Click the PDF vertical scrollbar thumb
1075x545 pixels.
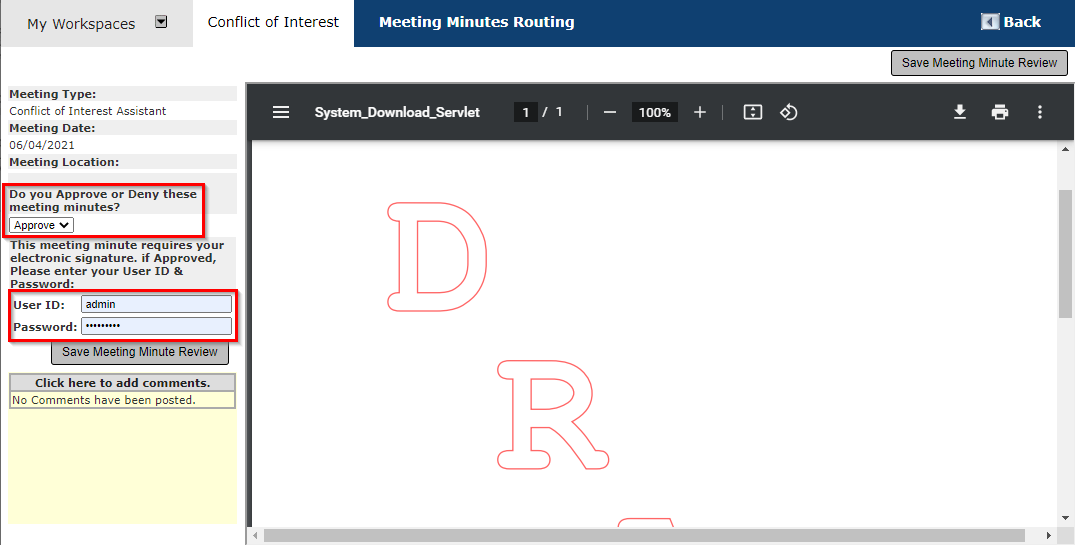coord(1065,254)
